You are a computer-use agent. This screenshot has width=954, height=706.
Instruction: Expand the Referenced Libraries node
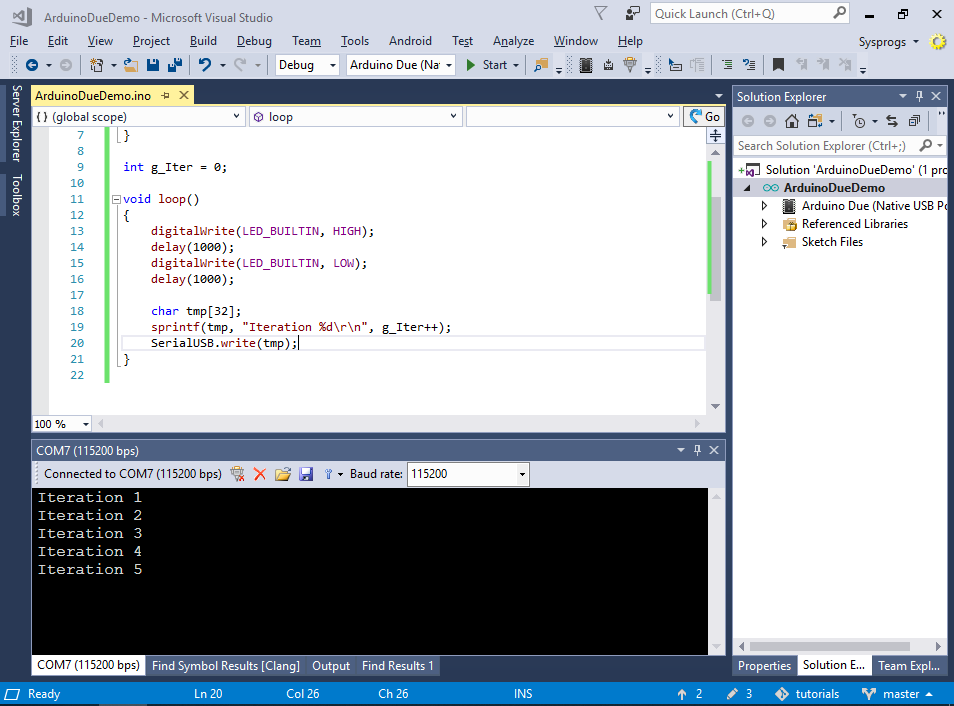(x=764, y=224)
